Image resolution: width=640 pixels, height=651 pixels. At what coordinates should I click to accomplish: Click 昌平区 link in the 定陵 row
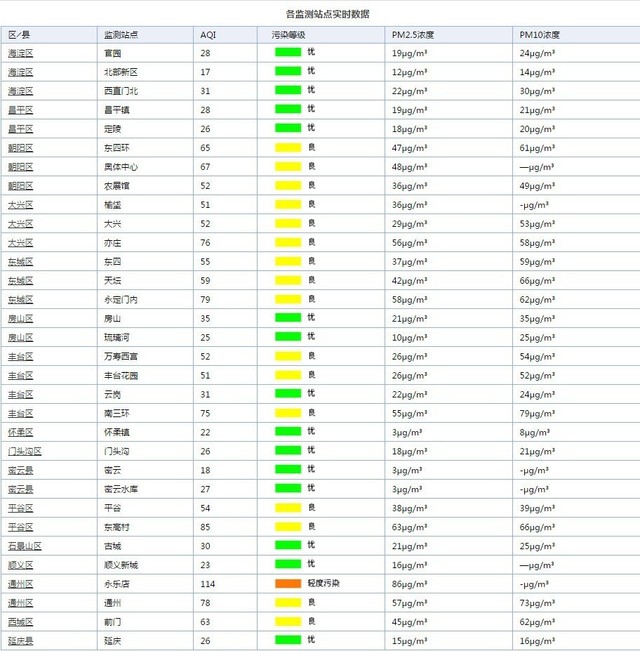(21, 129)
